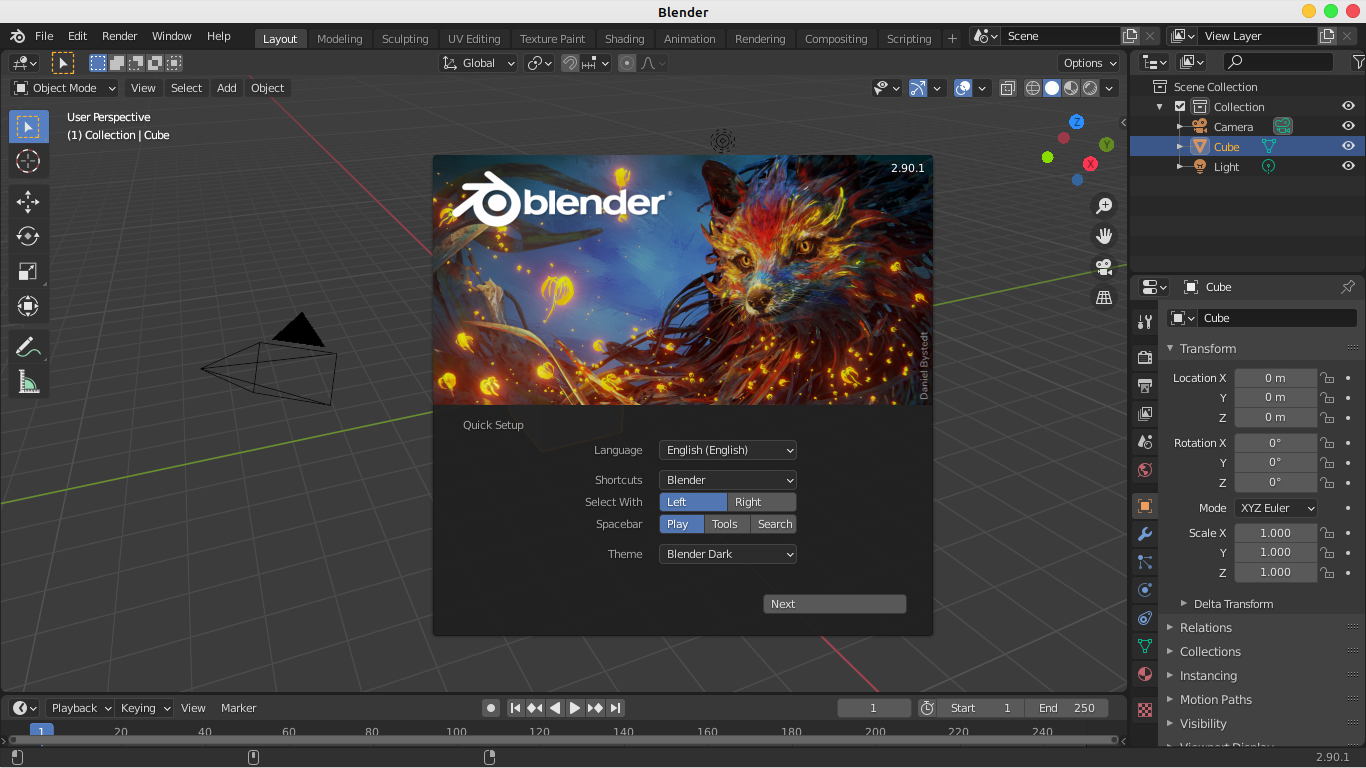
Task: Choose the Select Box tool
Action: (28, 126)
